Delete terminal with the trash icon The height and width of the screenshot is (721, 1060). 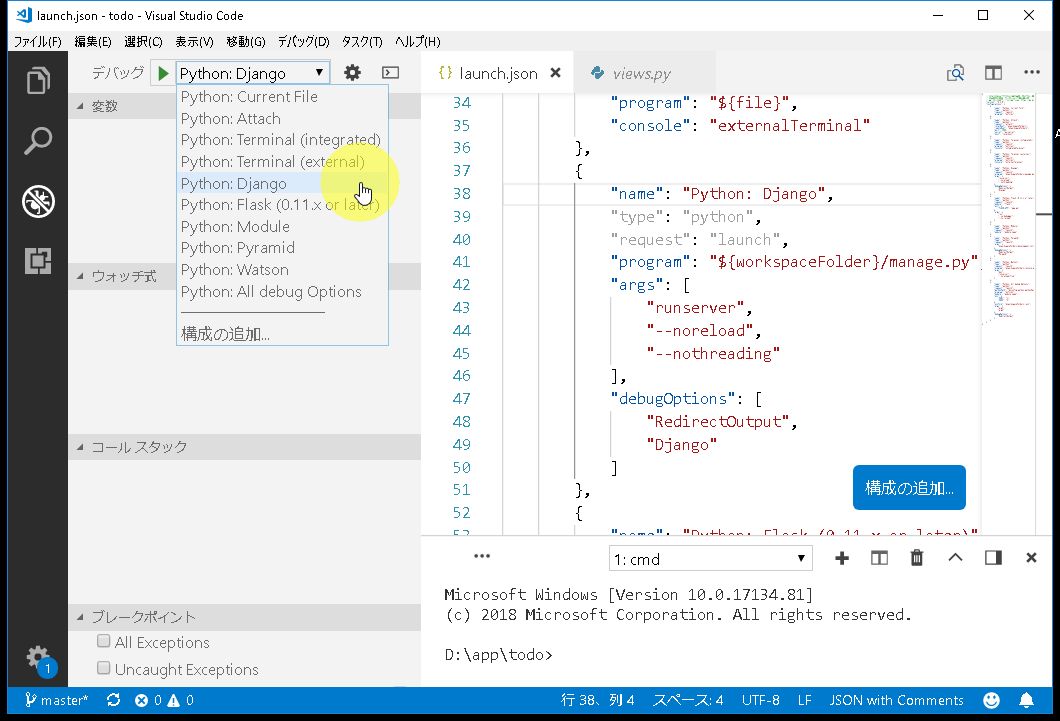pos(917,558)
